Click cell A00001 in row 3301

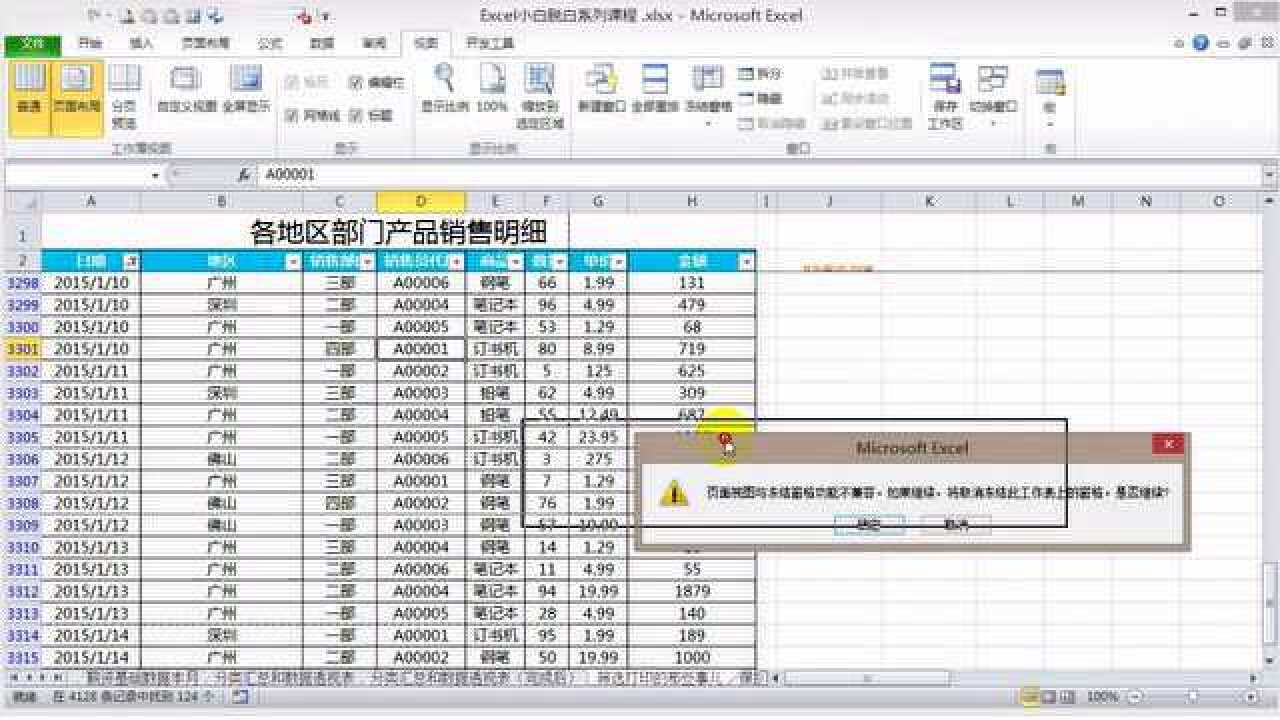coord(421,349)
